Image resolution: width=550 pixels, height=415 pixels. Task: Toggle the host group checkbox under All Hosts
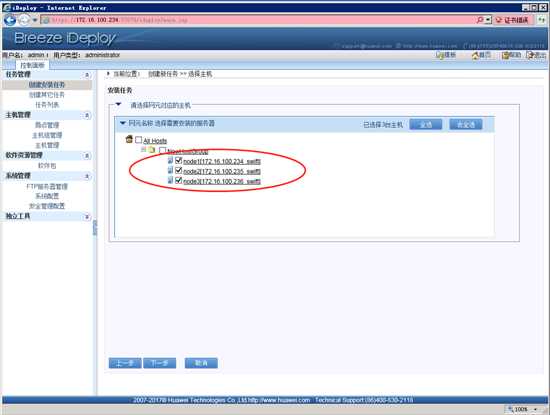coord(162,150)
